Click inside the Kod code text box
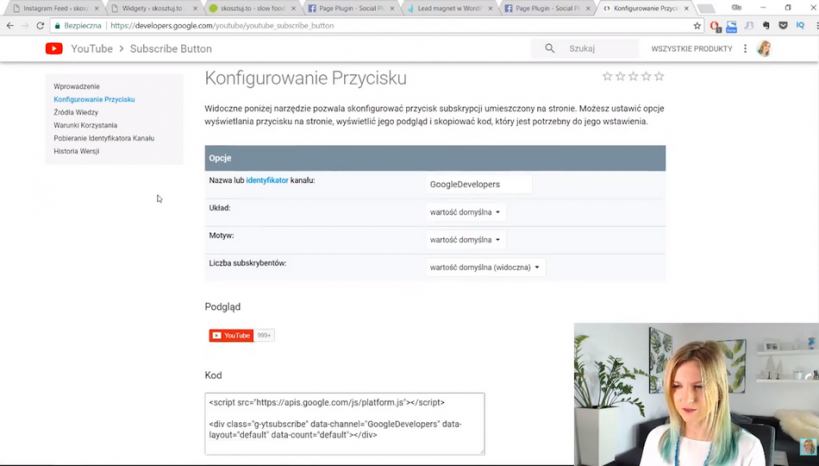Image resolution: width=819 pixels, height=466 pixels. point(345,424)
